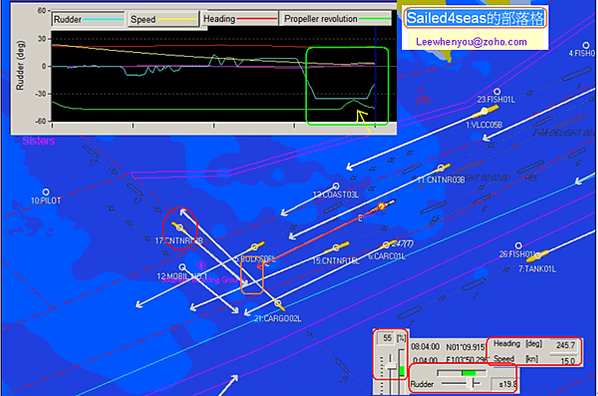
Task: Toggle the Rudder curve in graph legend
Action: (x=88, y=19)
